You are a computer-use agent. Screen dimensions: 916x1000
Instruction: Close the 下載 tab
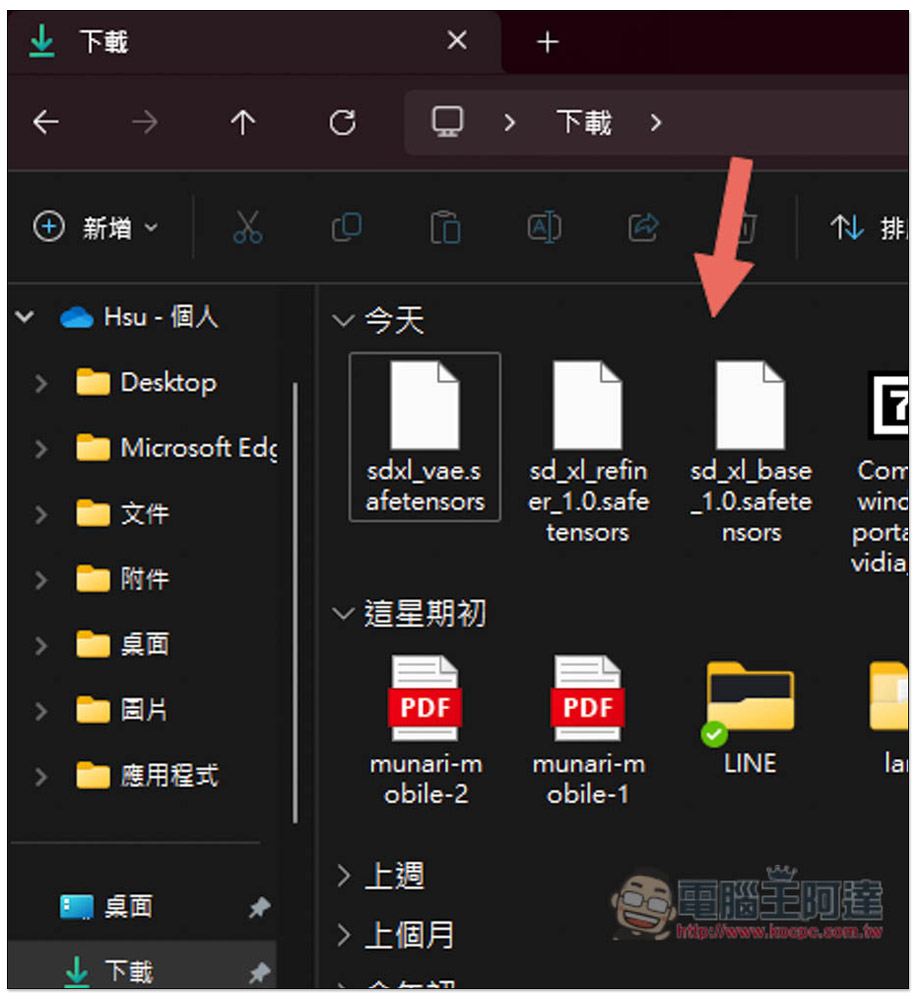(x=457, y=41)
